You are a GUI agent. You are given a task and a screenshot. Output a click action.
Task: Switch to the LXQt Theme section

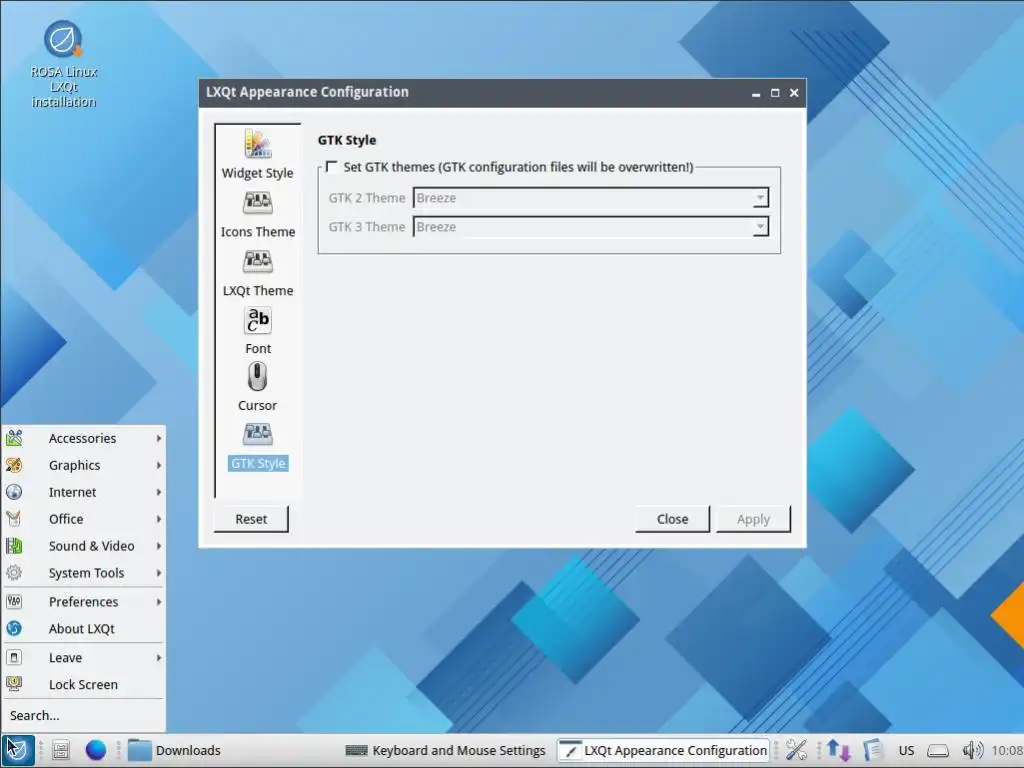[257, 273]
